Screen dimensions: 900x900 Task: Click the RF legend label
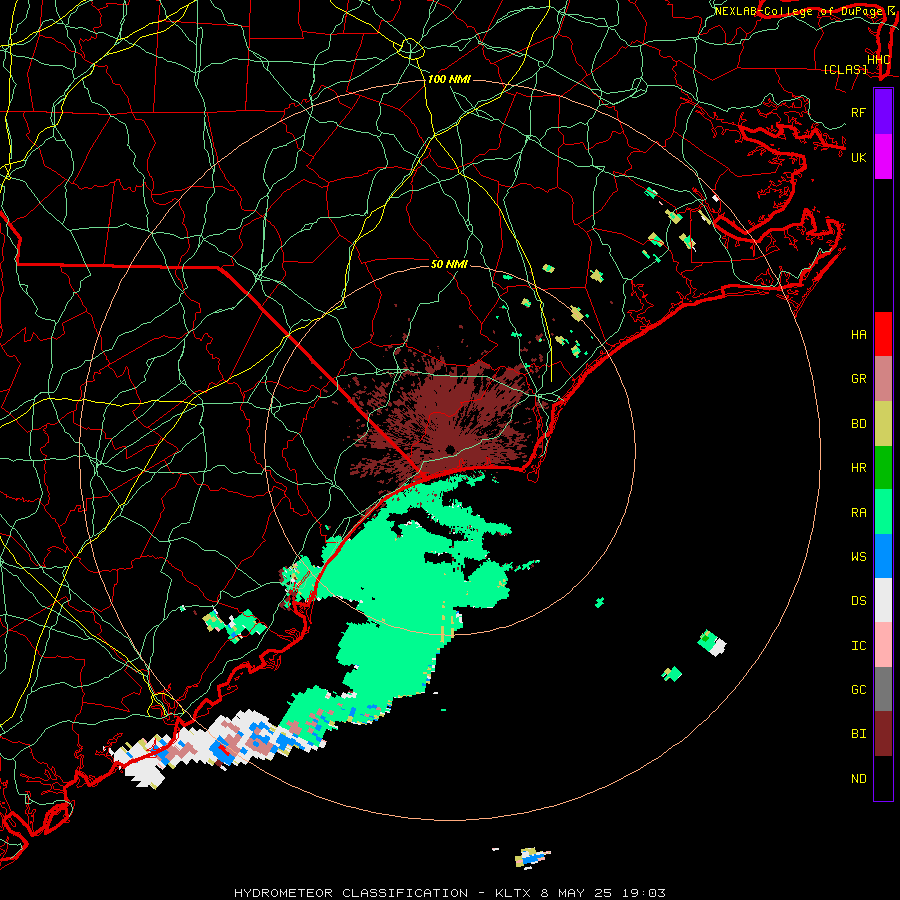tap(858, 113)
